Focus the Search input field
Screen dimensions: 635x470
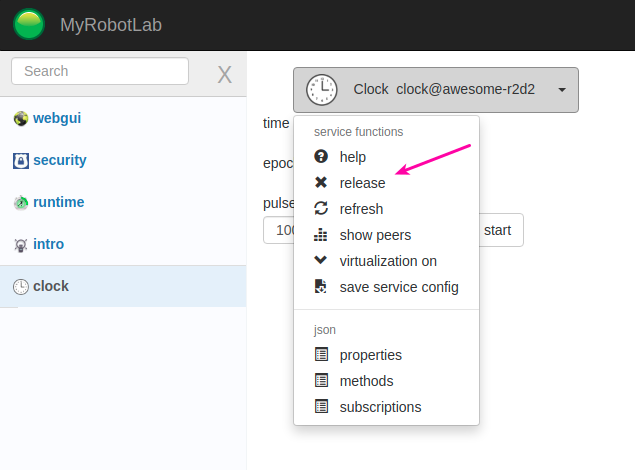point(100,71)
